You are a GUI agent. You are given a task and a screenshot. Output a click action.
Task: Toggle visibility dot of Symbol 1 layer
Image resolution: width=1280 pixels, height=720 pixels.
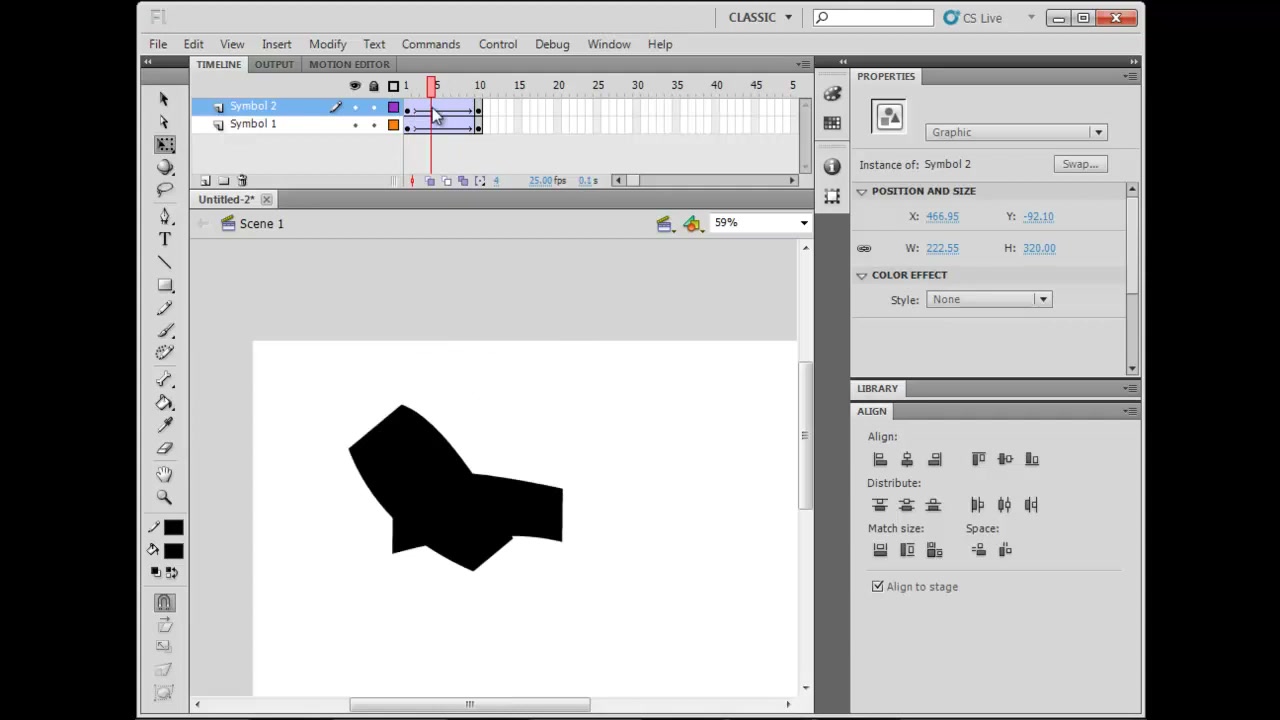pyautogui.click(x=355, y=125)
